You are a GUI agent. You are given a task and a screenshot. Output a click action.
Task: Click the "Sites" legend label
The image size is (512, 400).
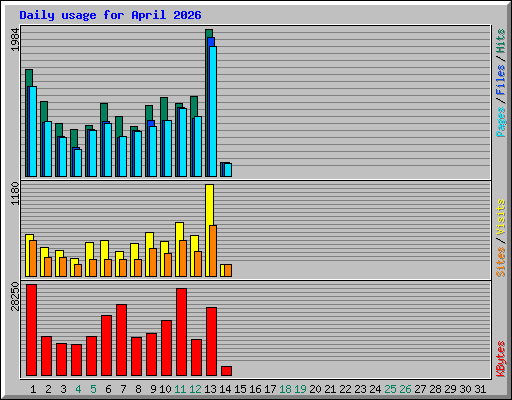(x=500, y=262)
